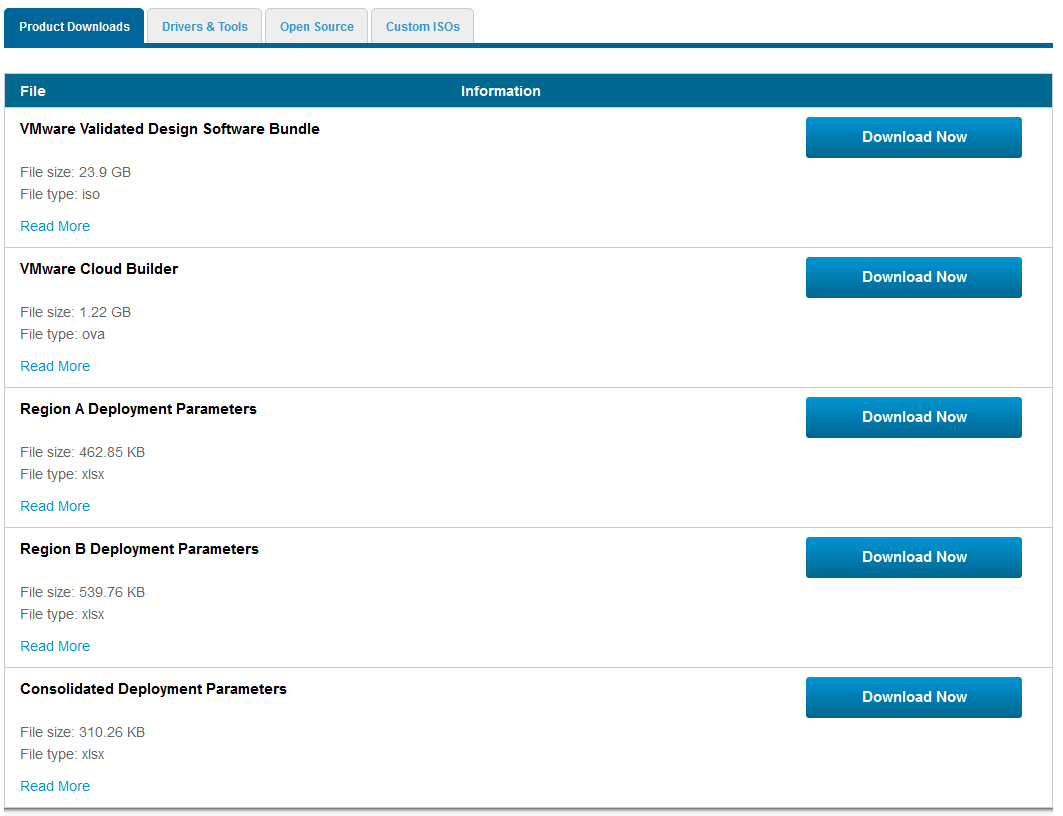Open the Open Source tab
Viewport: 1063px width, 816px height.
click(317, 26)
